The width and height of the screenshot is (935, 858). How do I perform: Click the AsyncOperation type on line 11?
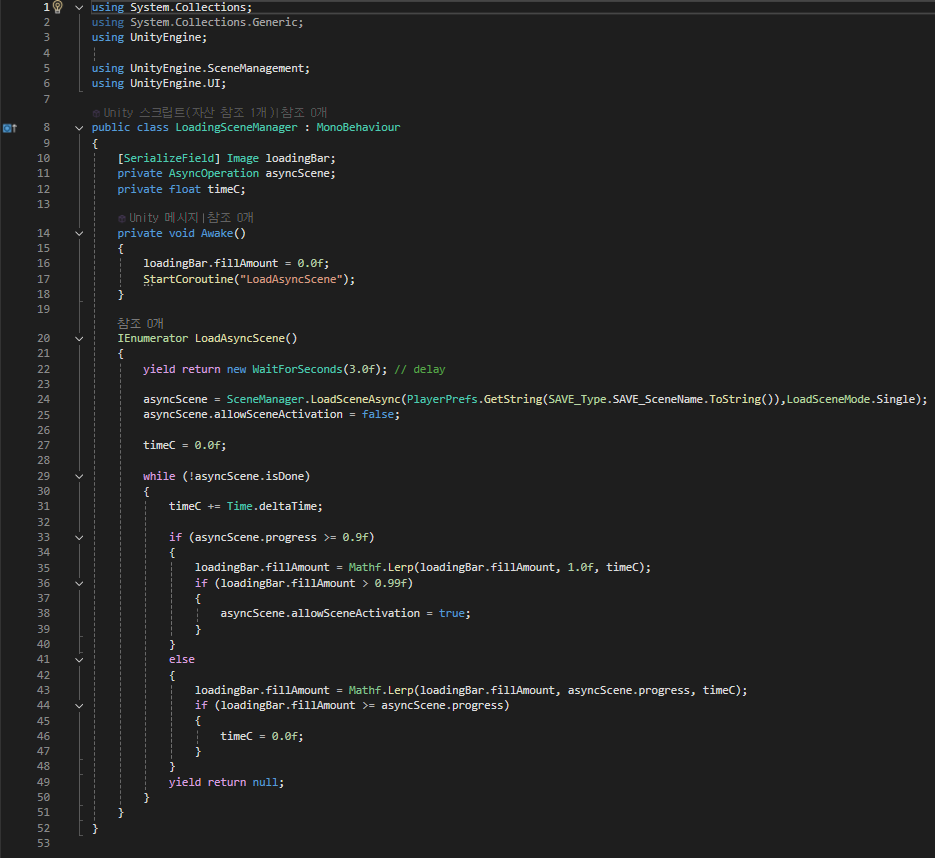coord(213,174)
